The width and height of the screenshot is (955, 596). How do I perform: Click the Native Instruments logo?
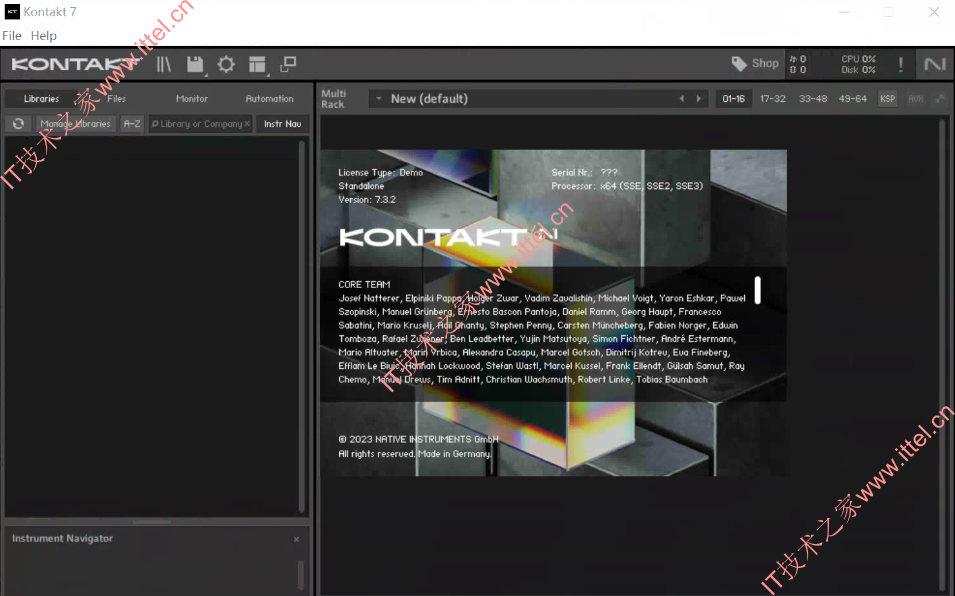[935, 64]
